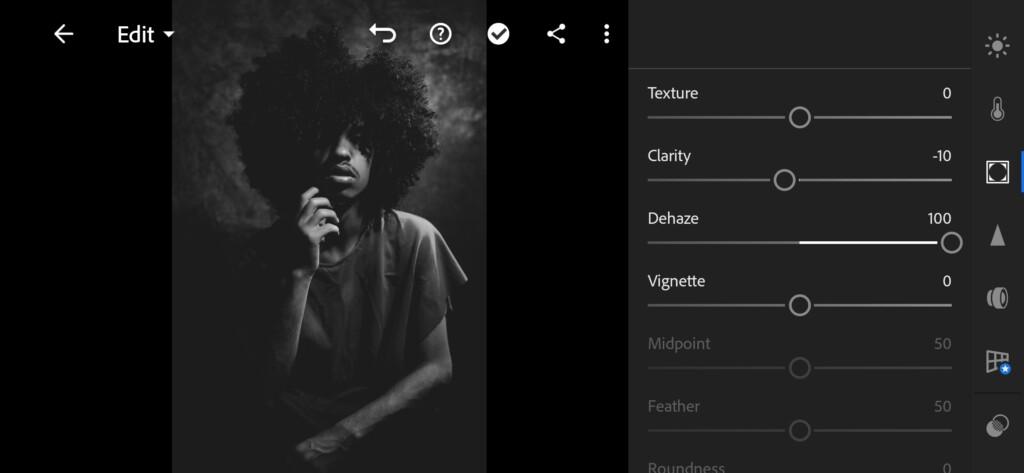The image size is (1024, 473).
Task: Click the Dehaze label
Action: [673, 218]
